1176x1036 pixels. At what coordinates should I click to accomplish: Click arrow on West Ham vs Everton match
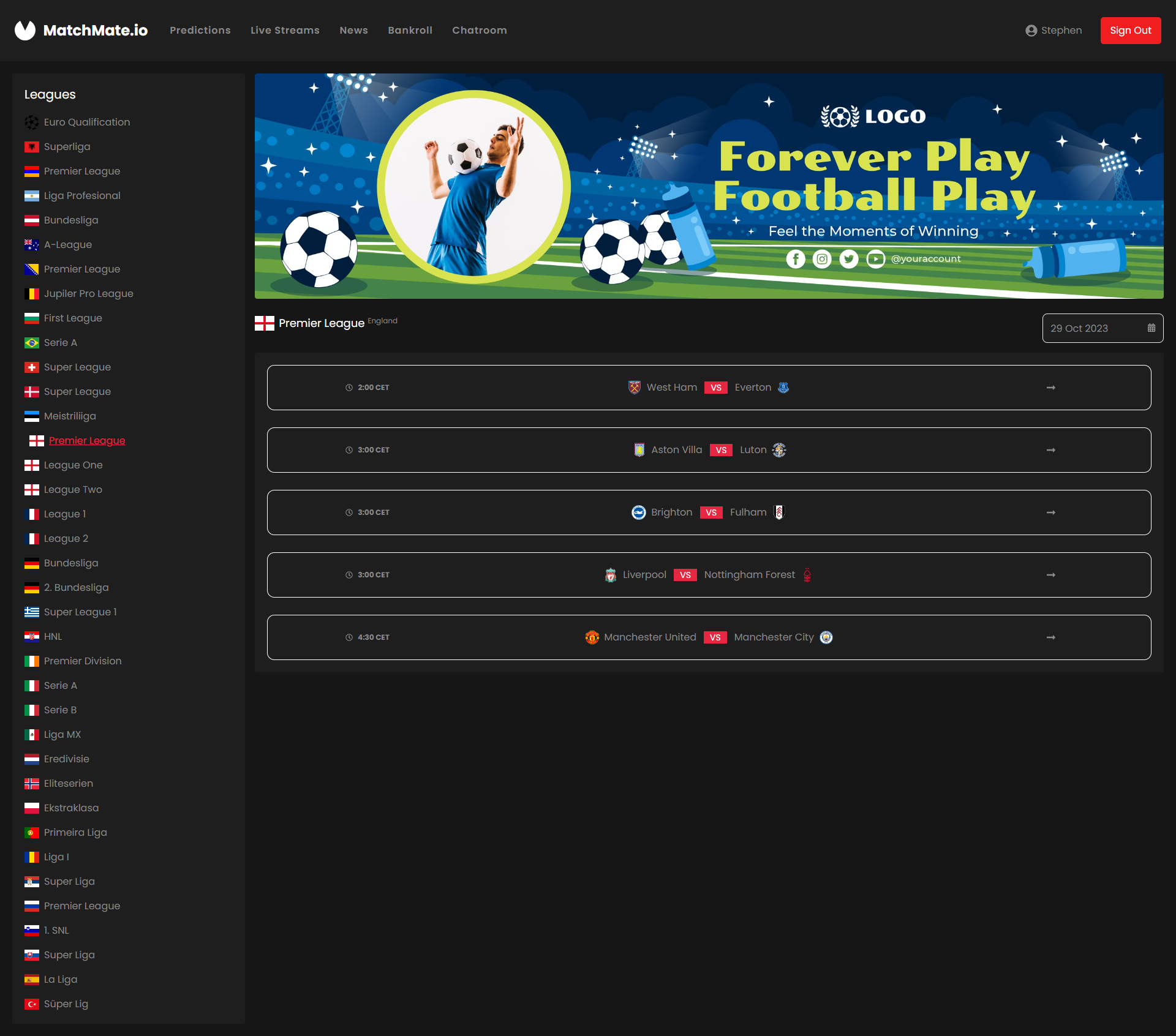point(1050,388)
